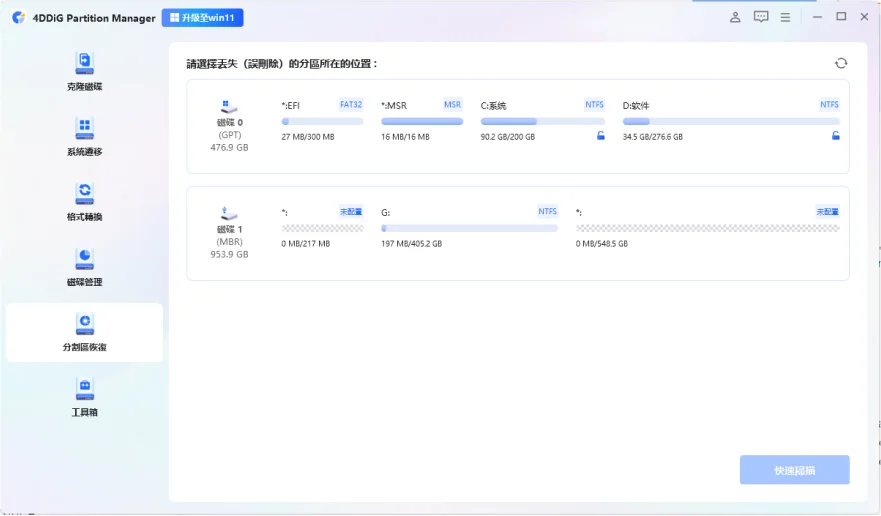881x516 pixels.
Task: Click the lock icon on C:系统 partition
Action: coord(601,135)
